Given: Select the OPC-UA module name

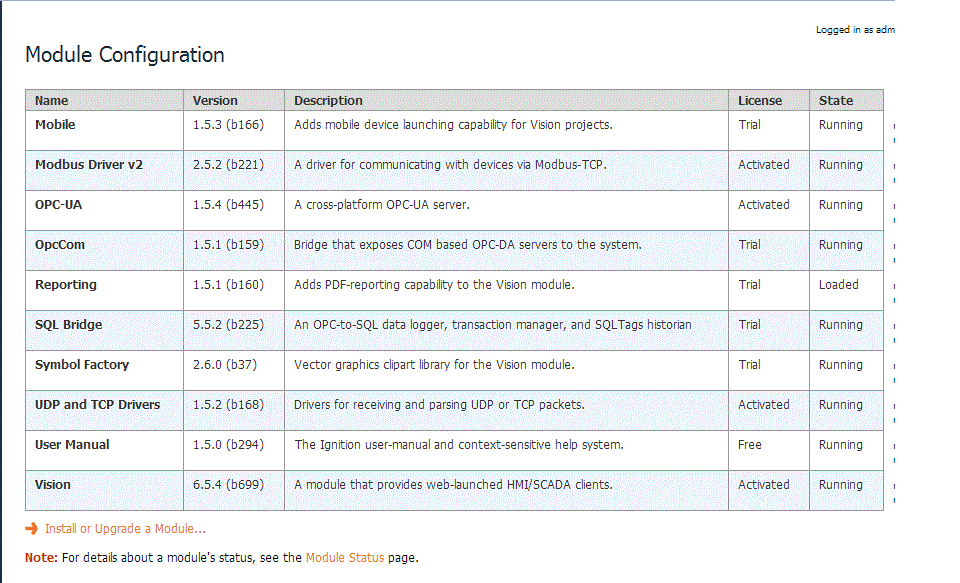Looking at the screenshot, I should pos(58,205).
